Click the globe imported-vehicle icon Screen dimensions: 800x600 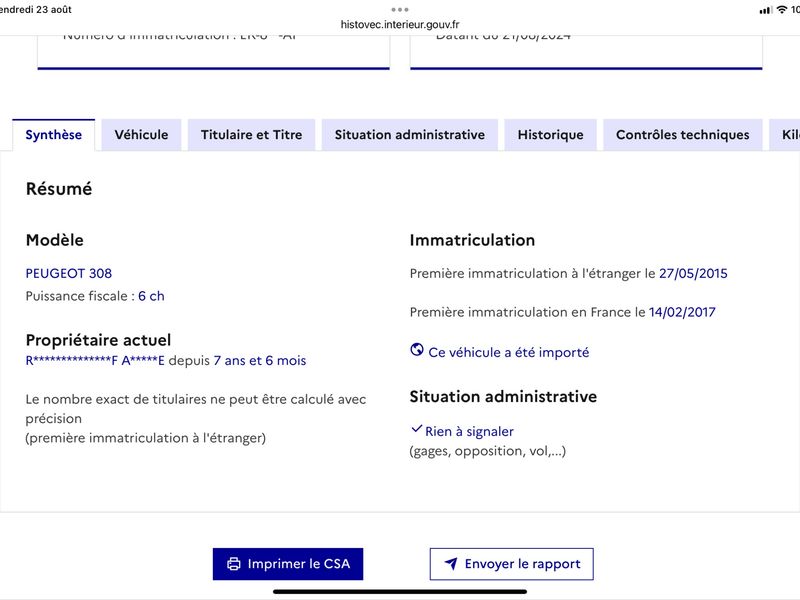[x=417, y=349]
